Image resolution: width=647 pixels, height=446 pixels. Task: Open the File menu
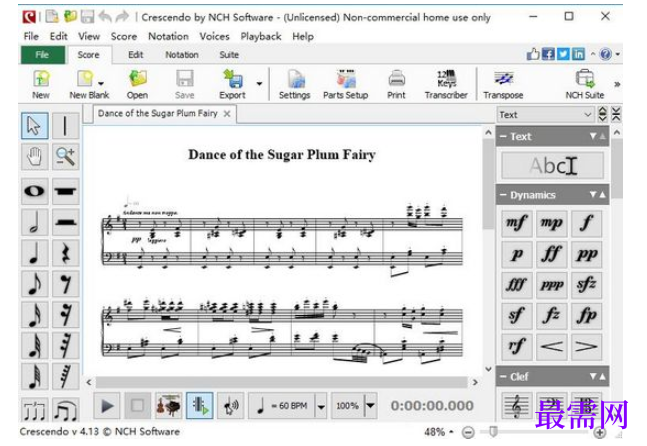[x=31, y=36]
